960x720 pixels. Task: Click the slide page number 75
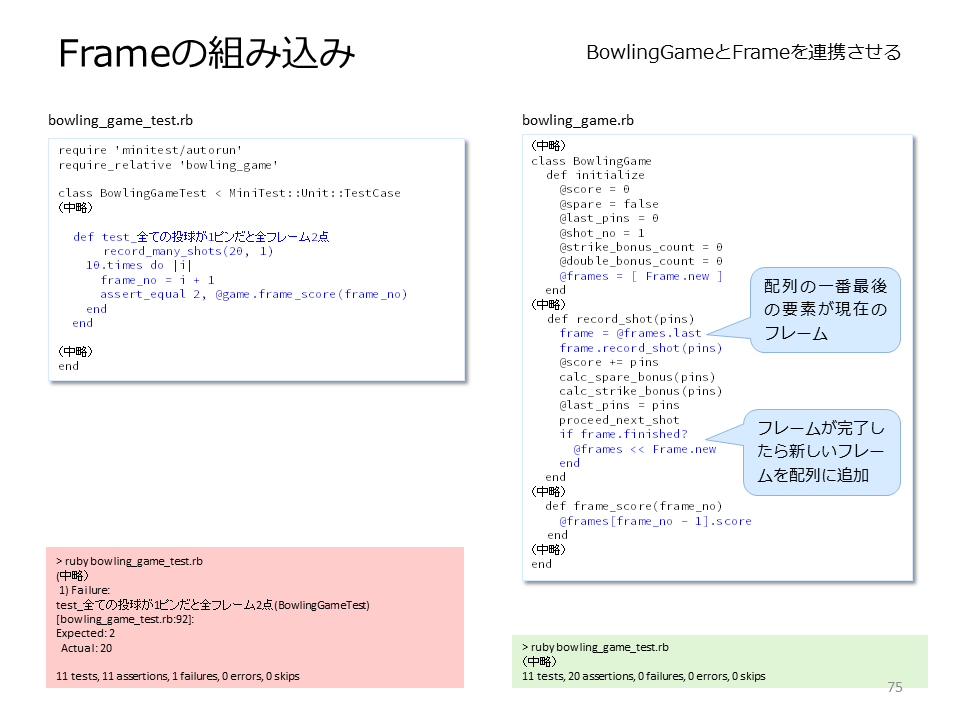[x=894, y=687]
